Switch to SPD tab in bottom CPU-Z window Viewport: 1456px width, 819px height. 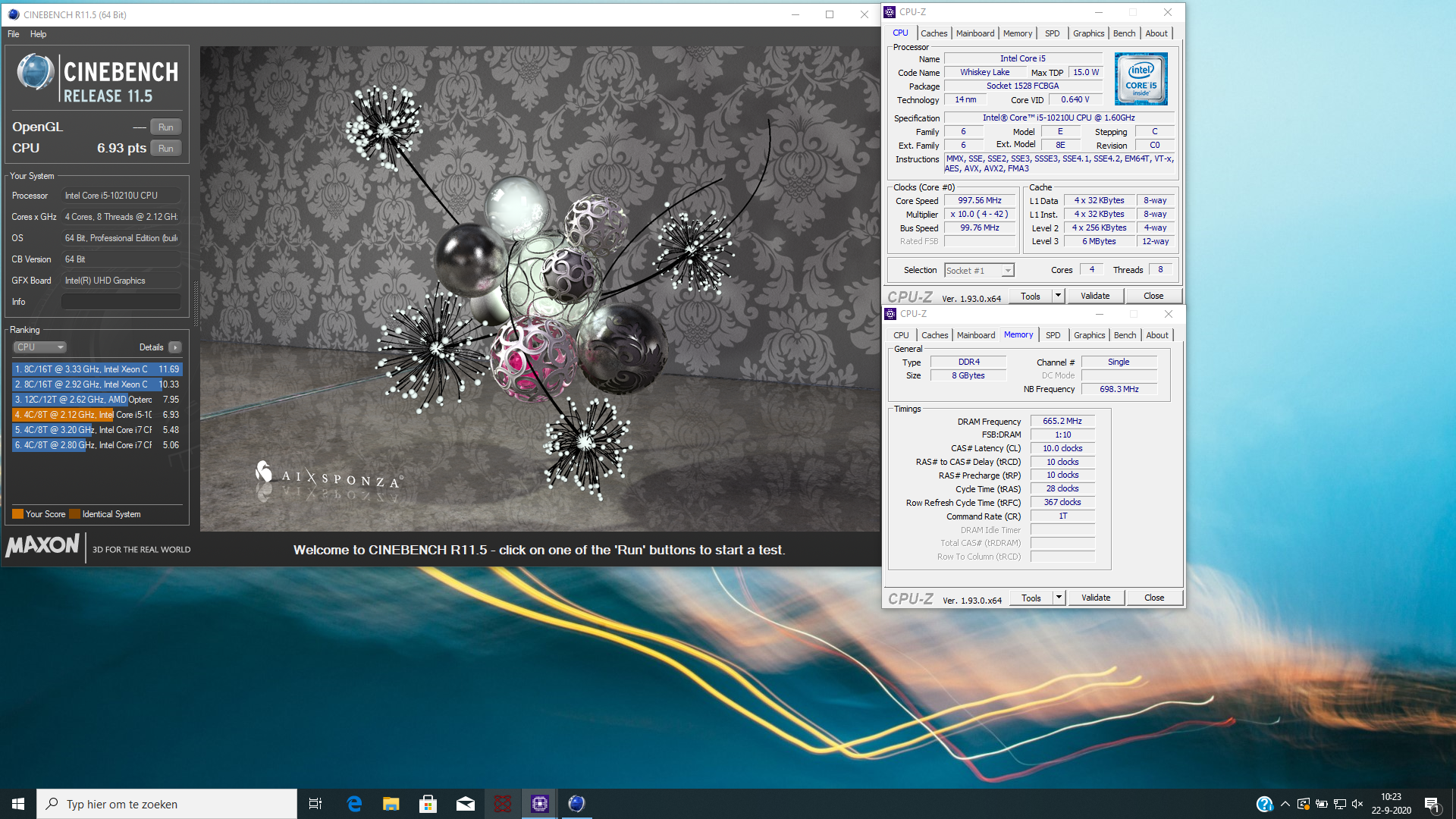pos(1053,335)
